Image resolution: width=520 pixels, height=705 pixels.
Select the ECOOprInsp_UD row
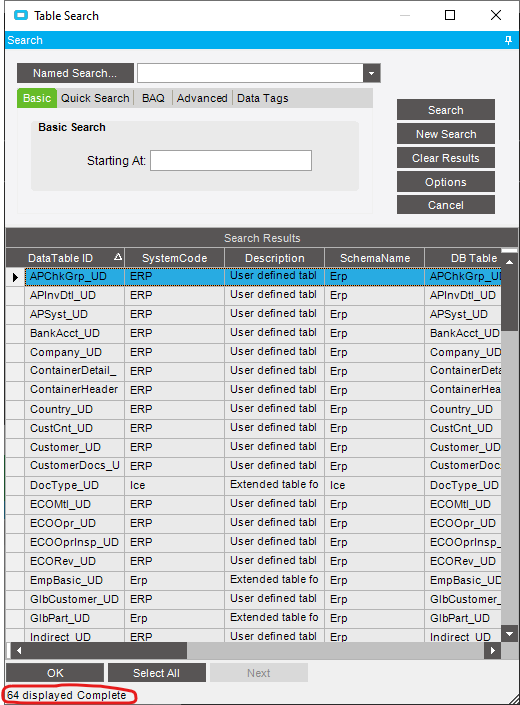coord(254,542)
